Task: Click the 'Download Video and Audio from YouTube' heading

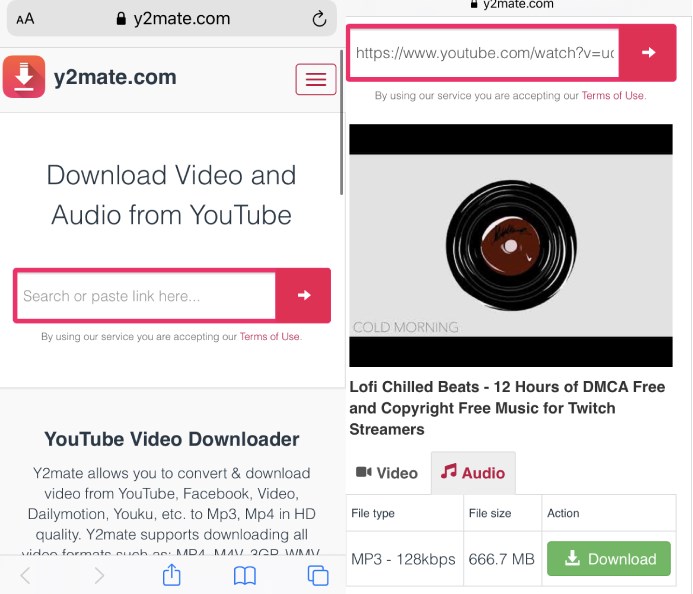Action: point(171,195)
